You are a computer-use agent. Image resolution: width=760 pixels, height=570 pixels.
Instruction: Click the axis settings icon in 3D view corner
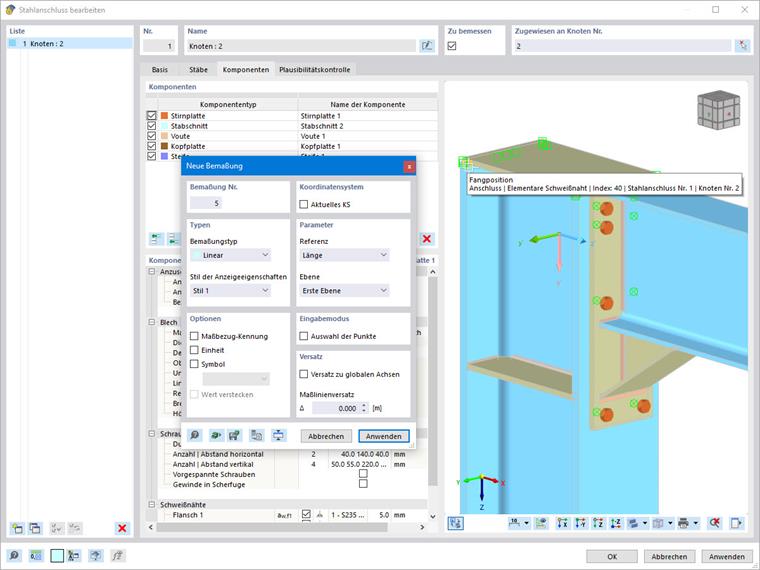pyautogui.click(x=456, y=523)
